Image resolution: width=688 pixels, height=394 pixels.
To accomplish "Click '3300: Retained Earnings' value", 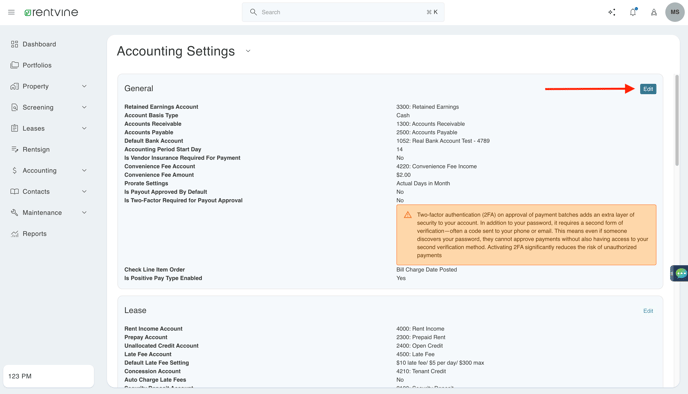I will click(427, 107).
